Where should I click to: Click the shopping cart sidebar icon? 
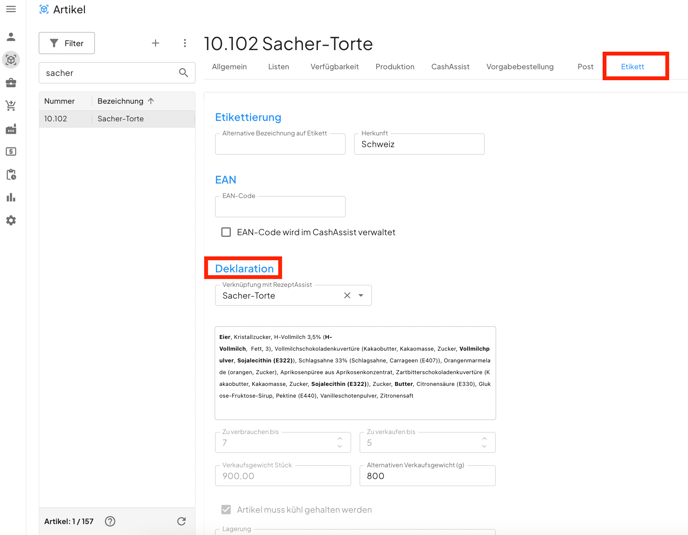(11, 106)
